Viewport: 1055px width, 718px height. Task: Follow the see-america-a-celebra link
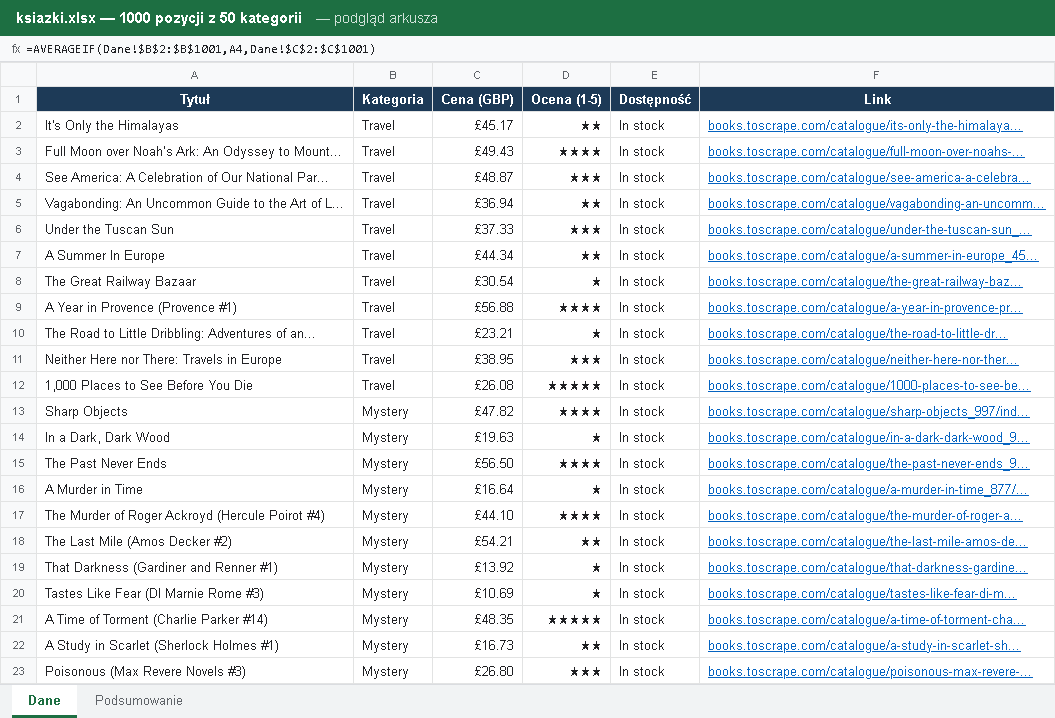869,178
